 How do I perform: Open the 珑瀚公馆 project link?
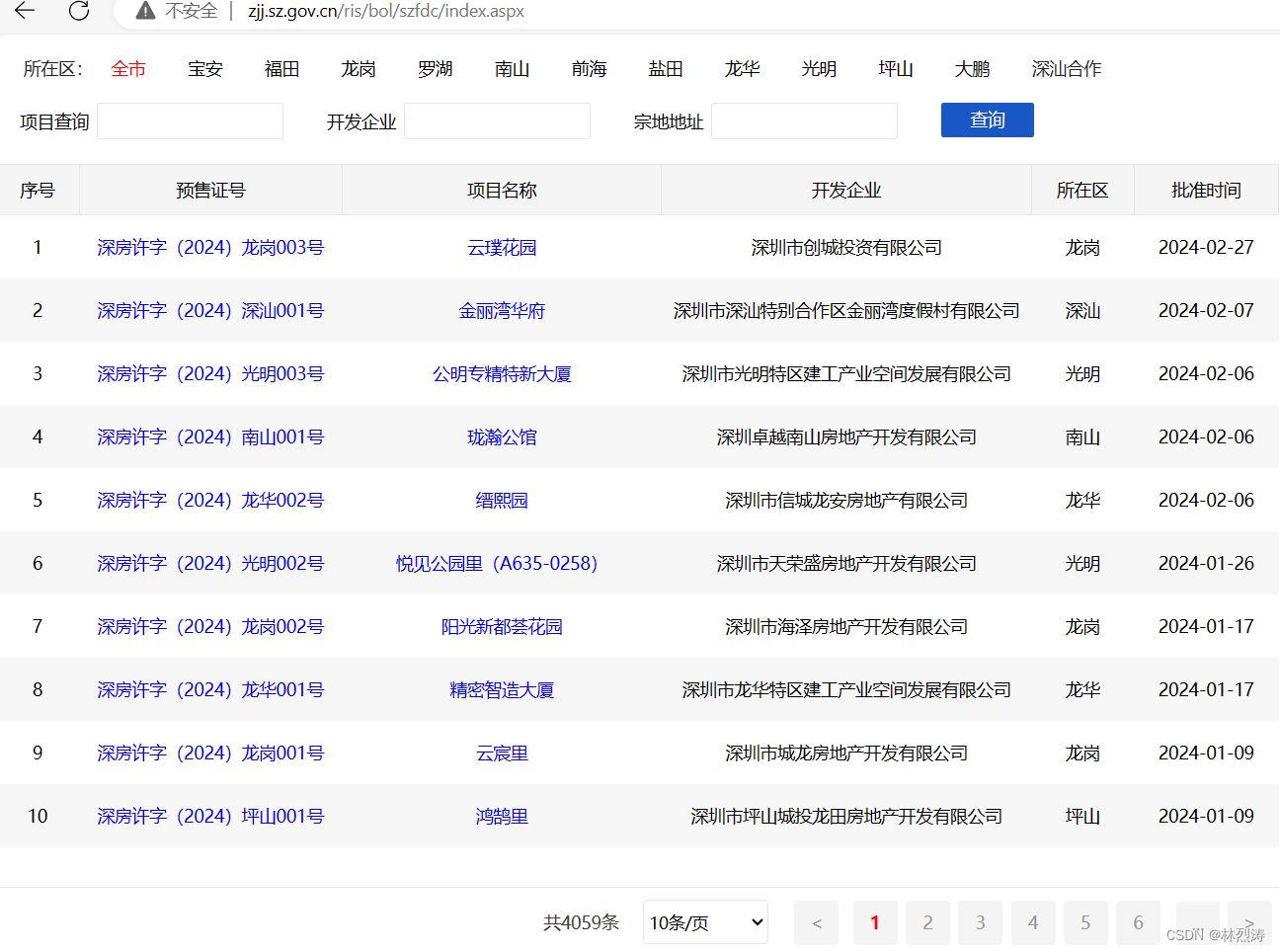502,437
